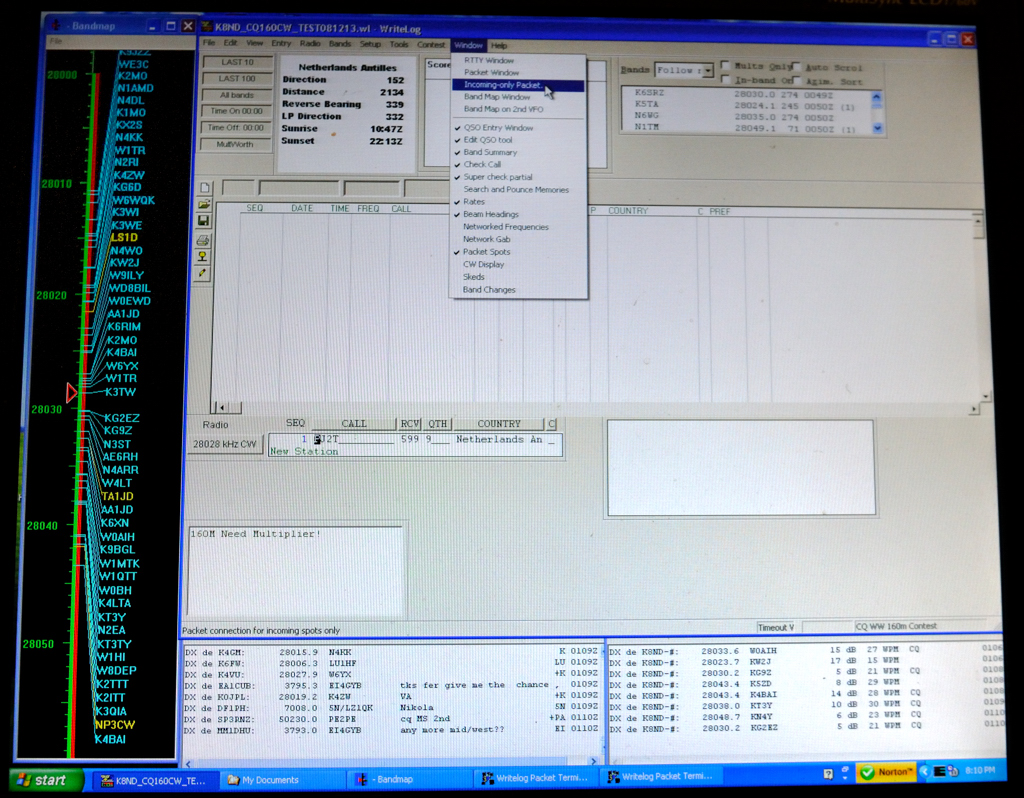
Task: Click the WriteLog title bar app icon
Action: [207, 27]
